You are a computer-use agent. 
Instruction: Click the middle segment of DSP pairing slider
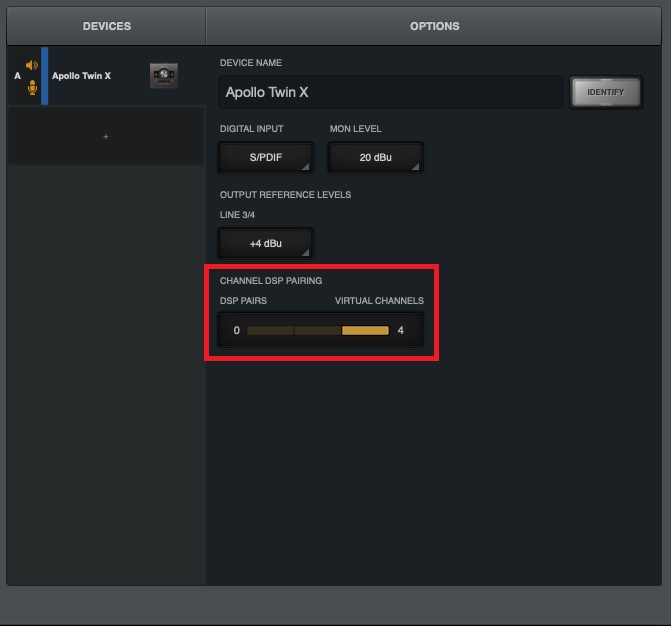coord(318,330)
